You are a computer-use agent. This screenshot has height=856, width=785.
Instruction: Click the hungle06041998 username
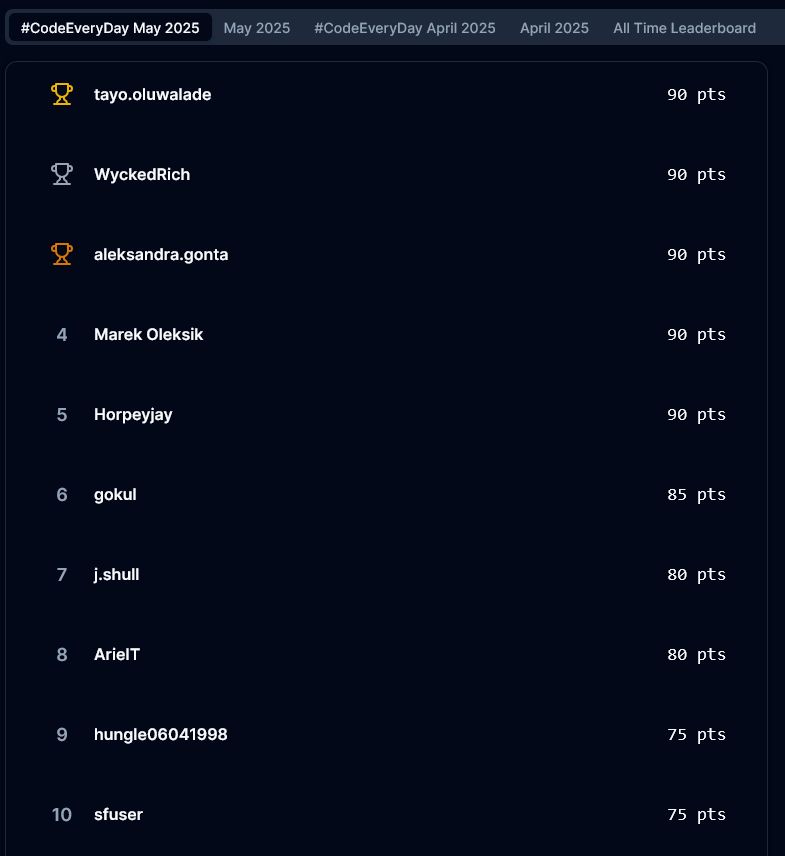160,735
